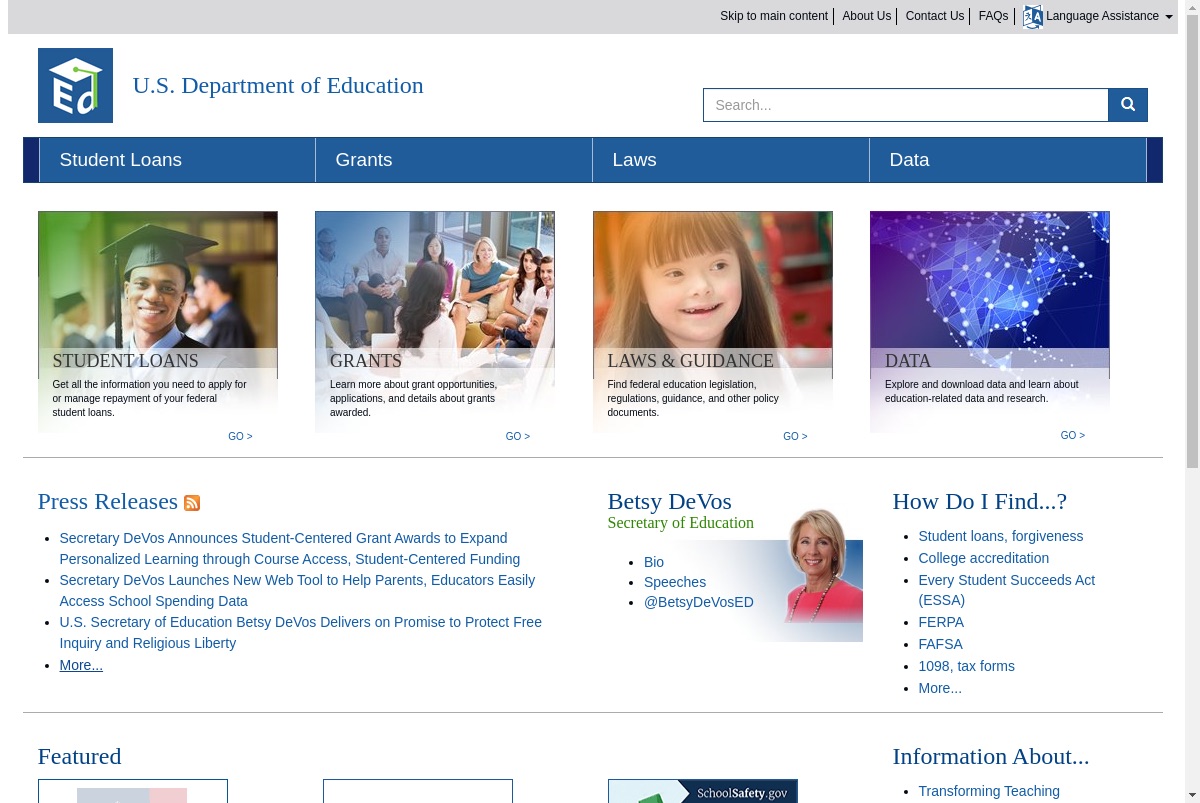Click GO under Laws & Guidance card
The width and height of the screenshot is (1200, 803).
pyautogui.click(x=795, y=436)
